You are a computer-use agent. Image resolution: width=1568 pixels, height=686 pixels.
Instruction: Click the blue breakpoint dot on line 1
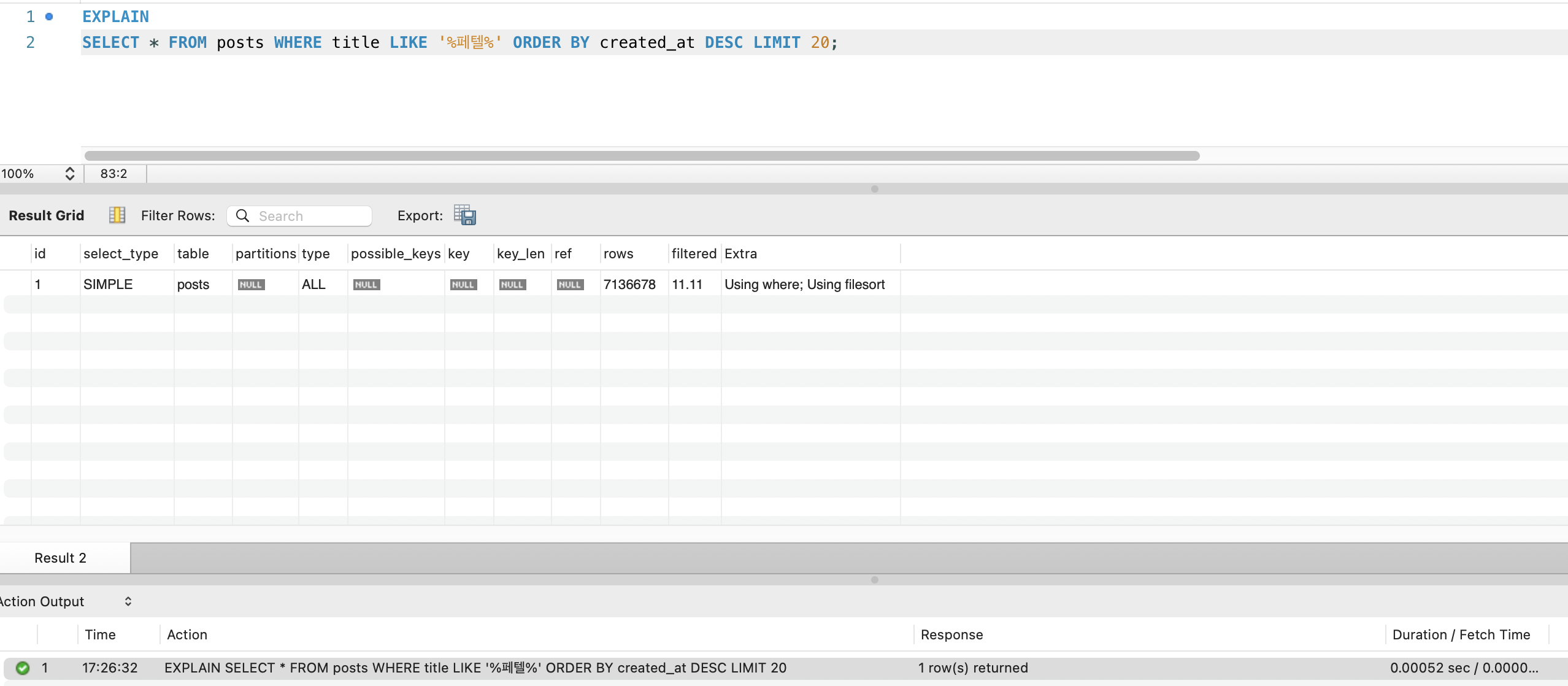49,17
